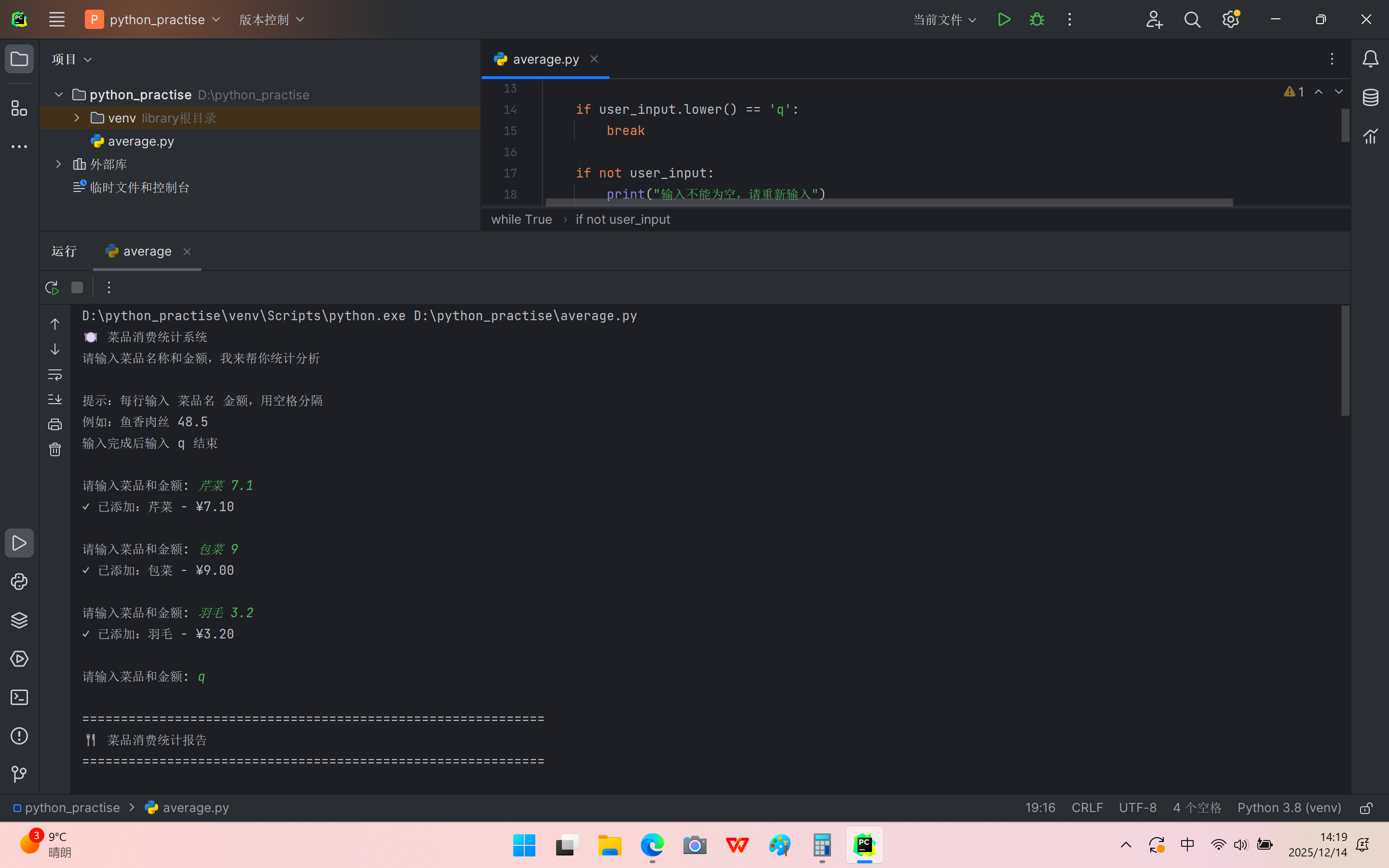Image resolution: width=1389 pixels, height=868 pixels.
Task: Open the Python Console tool window
Action: pyautogui.click(x=19, y=582)
